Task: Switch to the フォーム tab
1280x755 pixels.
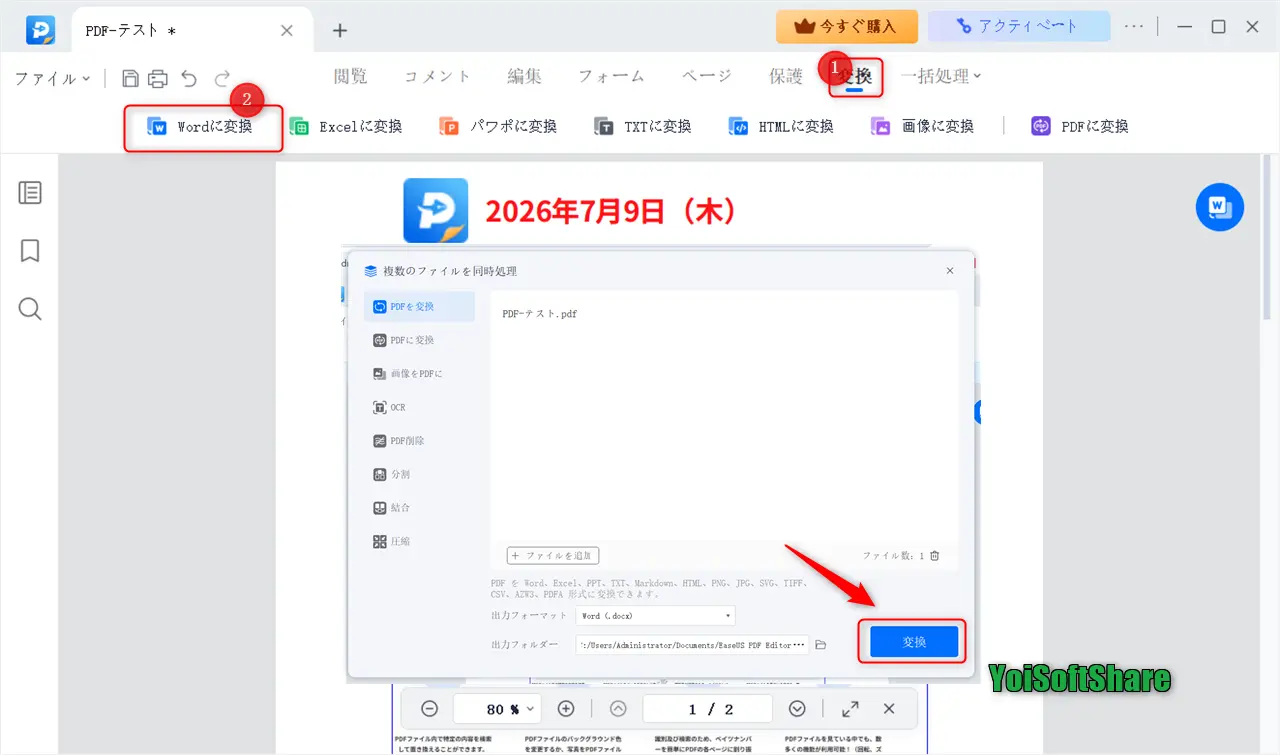Action: (x=611, y=76)
